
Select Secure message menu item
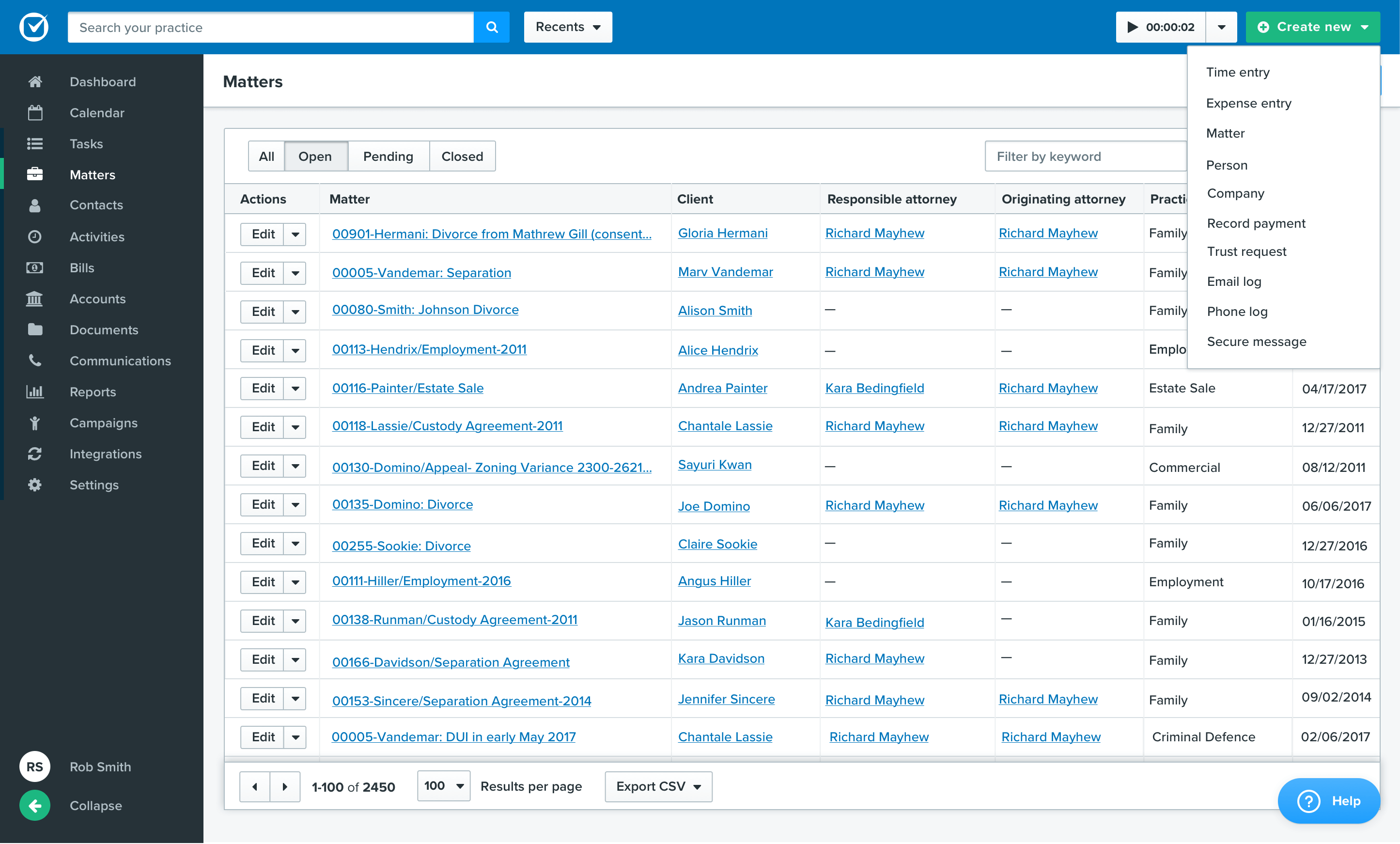pyautogui.click(x=1256, y=342)
